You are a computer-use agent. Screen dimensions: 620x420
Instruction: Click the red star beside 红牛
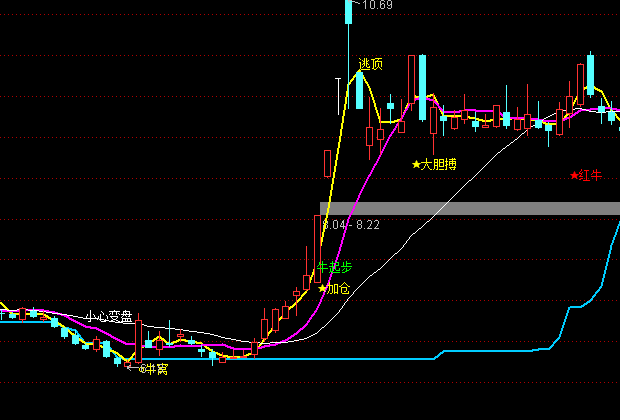574,176
